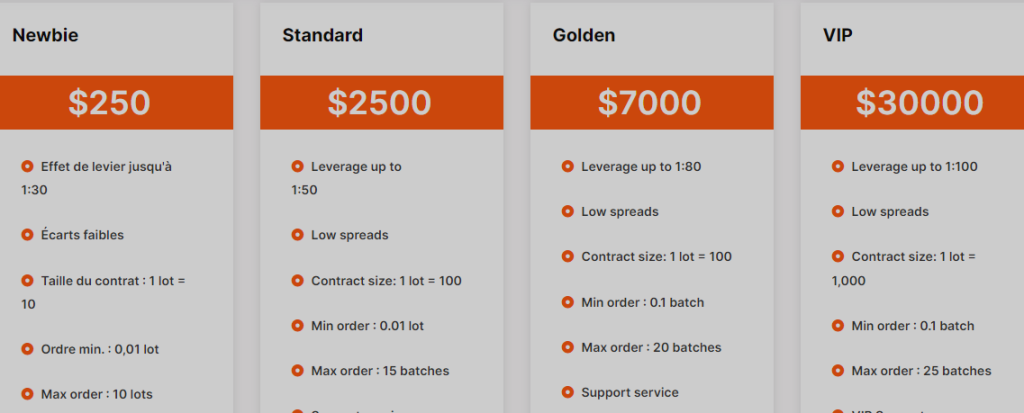Click bullet icon next to "Ordre min. : 0,01 lot"

(28, 349)
